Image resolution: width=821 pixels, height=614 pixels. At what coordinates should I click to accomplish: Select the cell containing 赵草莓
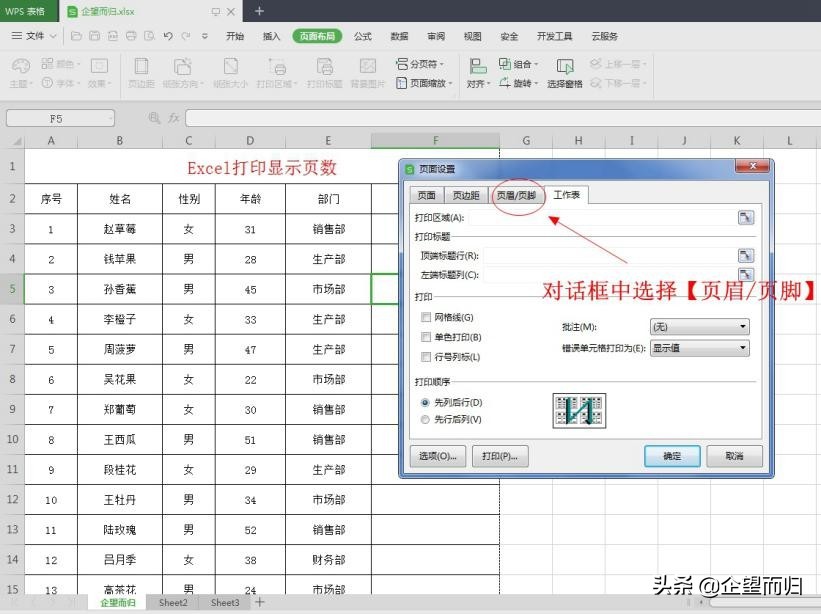pyautogui.click(x=120, y=229)
